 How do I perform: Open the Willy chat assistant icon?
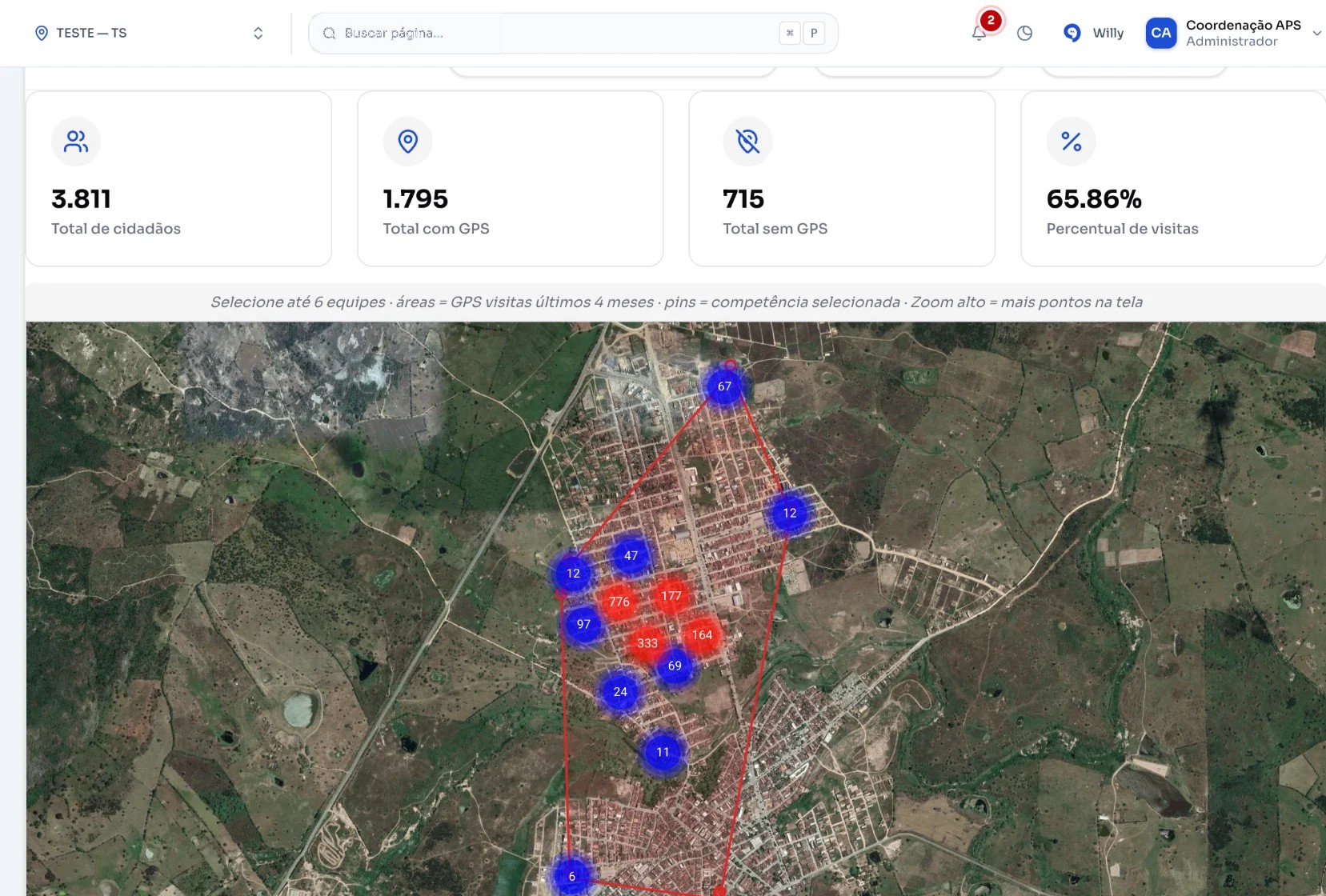[1072, 33]
